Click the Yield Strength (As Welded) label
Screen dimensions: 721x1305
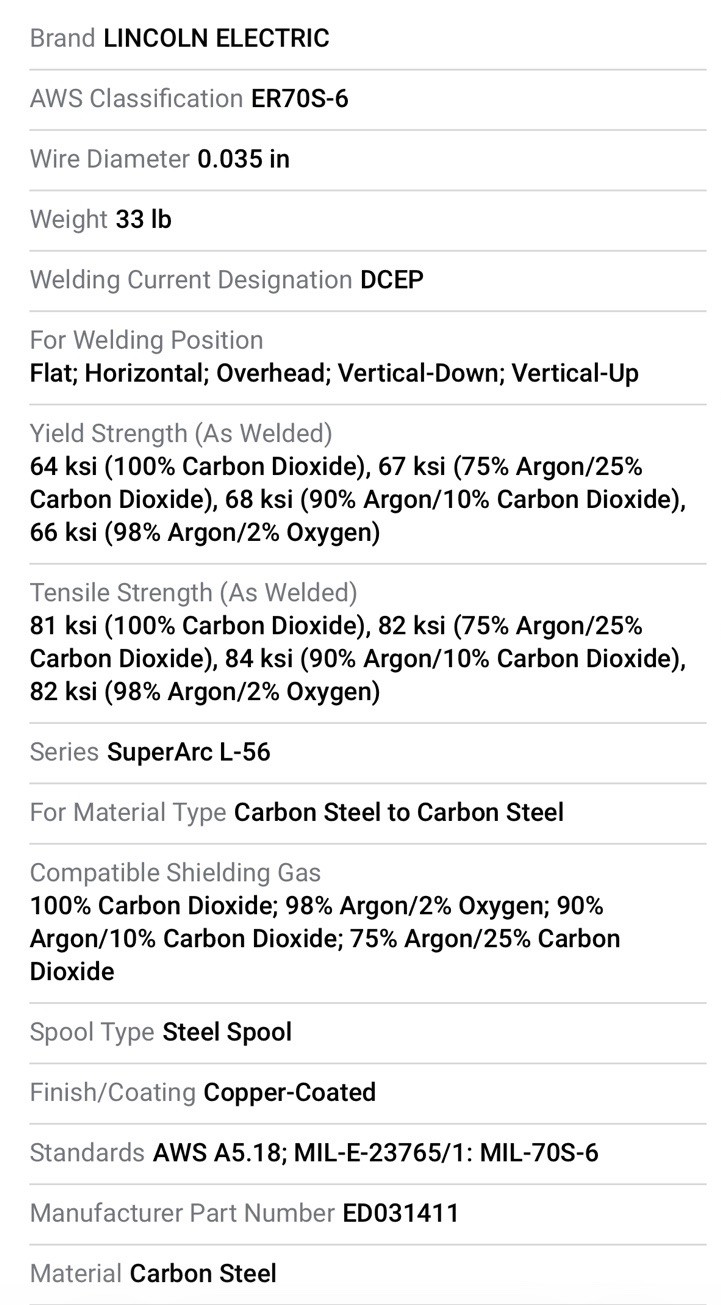coord(181,433)
